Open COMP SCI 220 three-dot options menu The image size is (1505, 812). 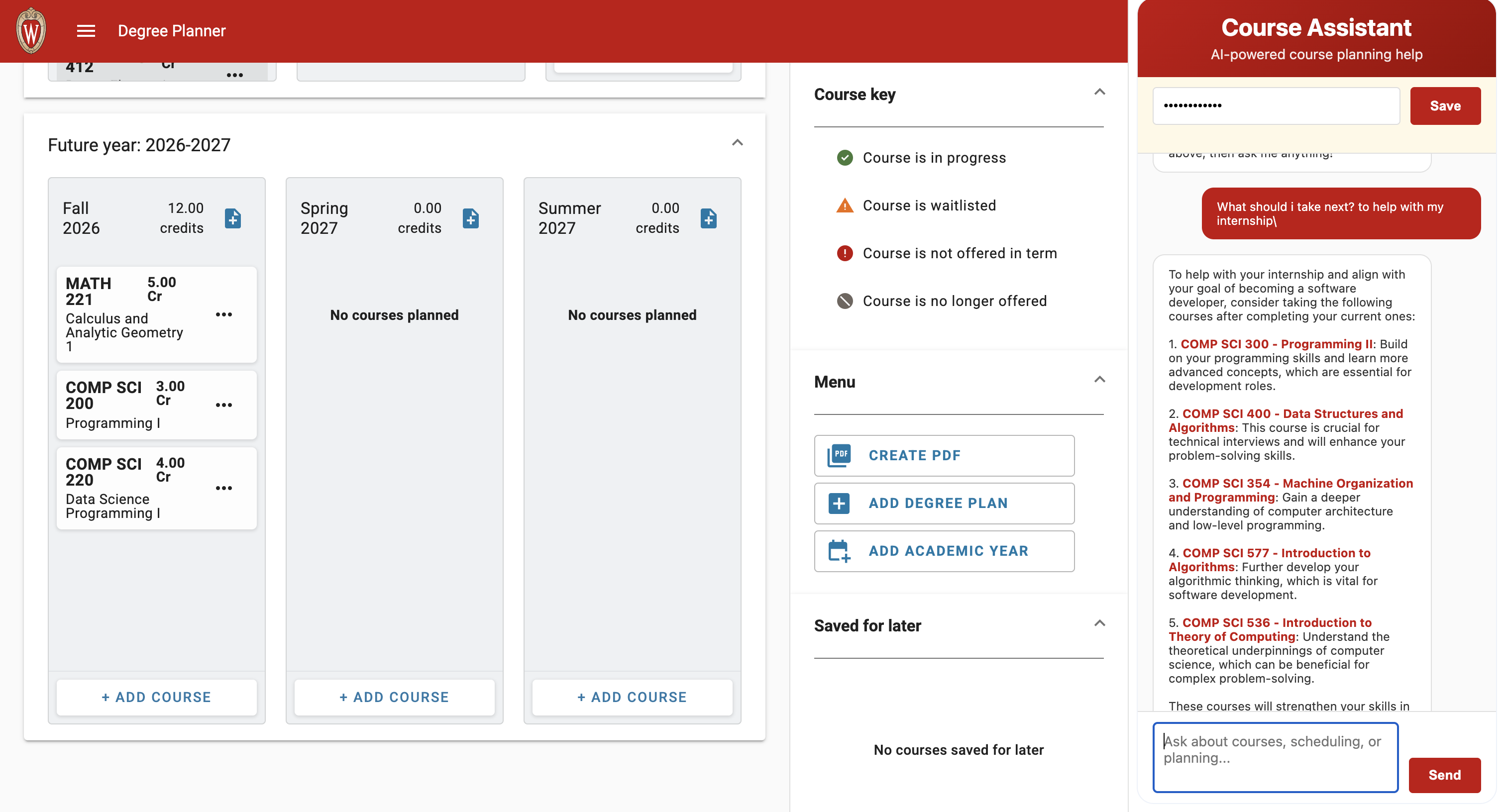pos(224,488)
